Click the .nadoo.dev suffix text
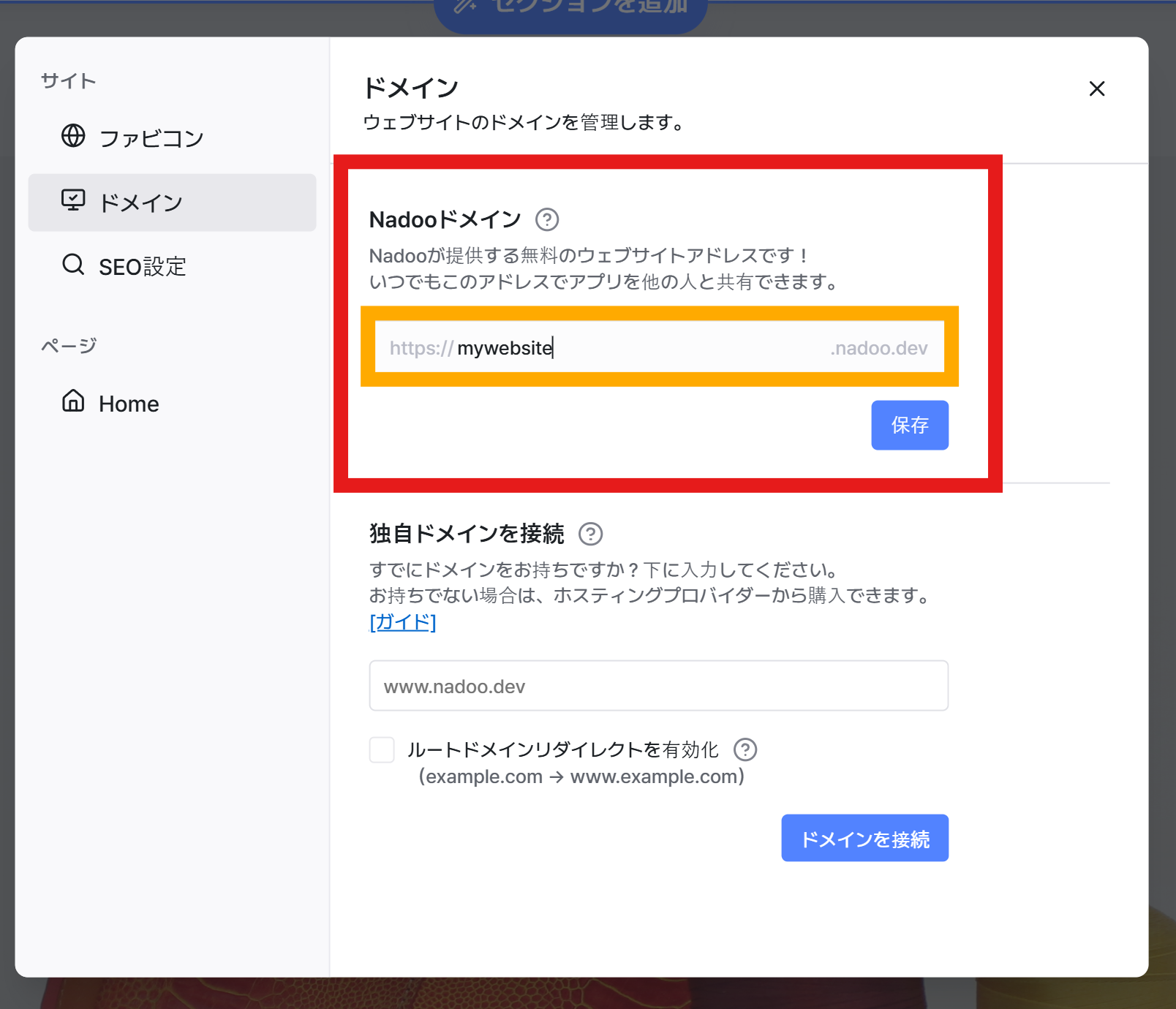Screen dimensions: 1176x1009 pos(879,348)
